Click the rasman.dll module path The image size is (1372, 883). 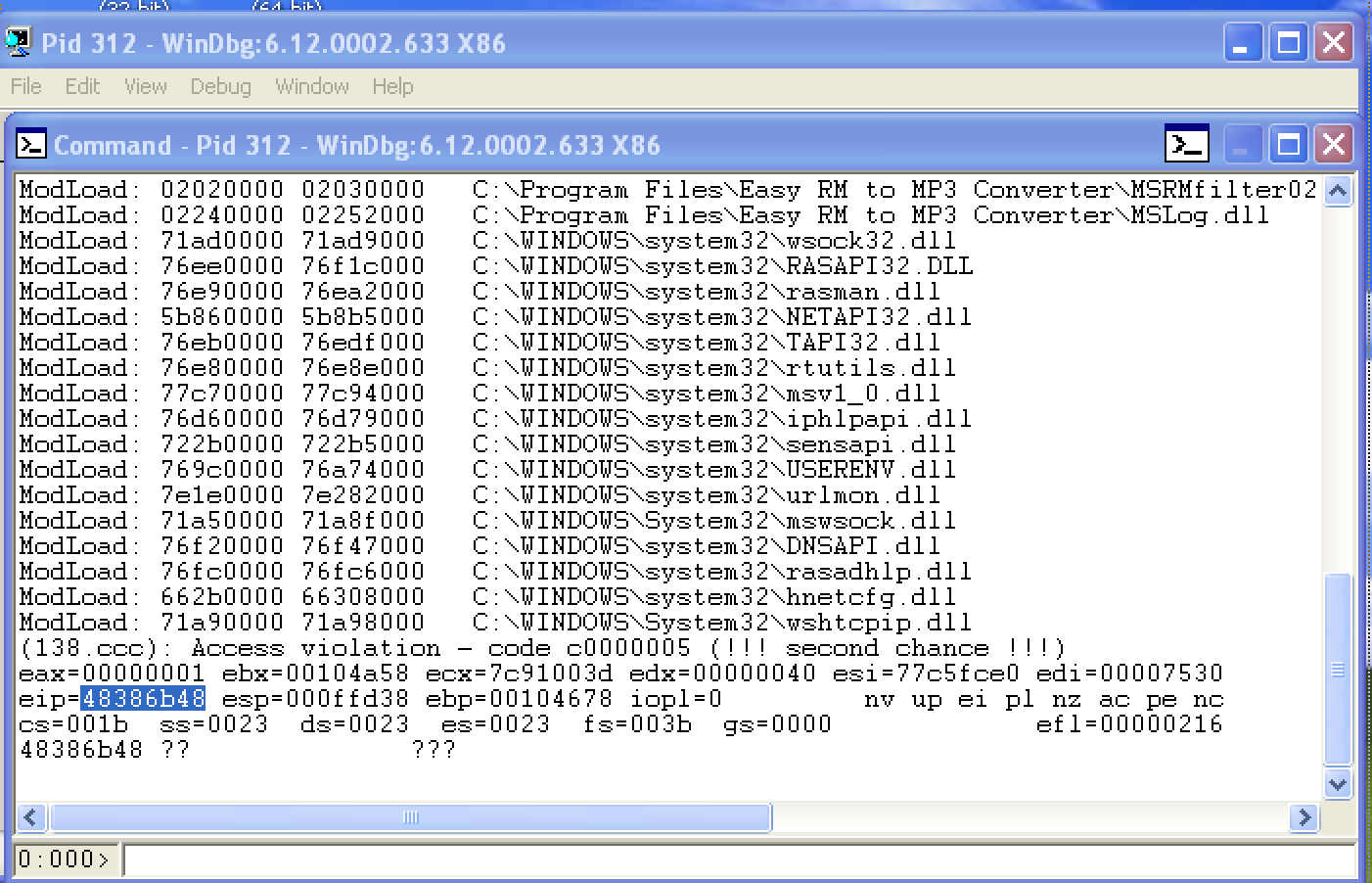[707, 292]
